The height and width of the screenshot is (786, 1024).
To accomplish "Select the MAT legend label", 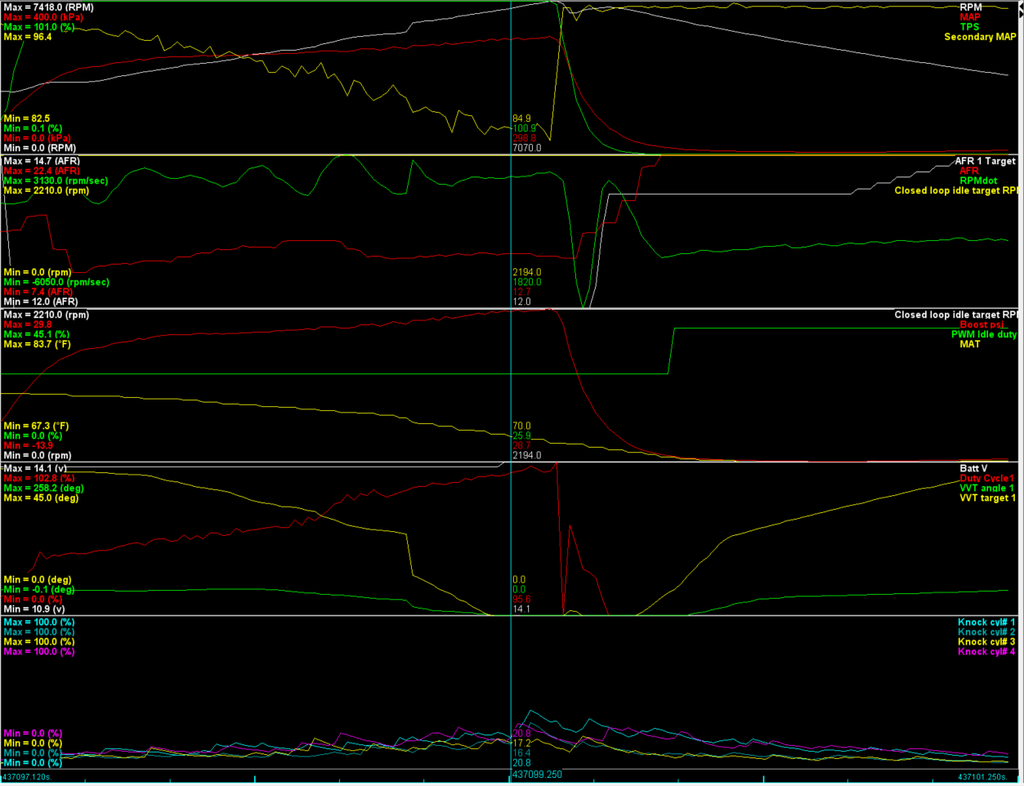I will pyautogui.click(x=970, y=344).
